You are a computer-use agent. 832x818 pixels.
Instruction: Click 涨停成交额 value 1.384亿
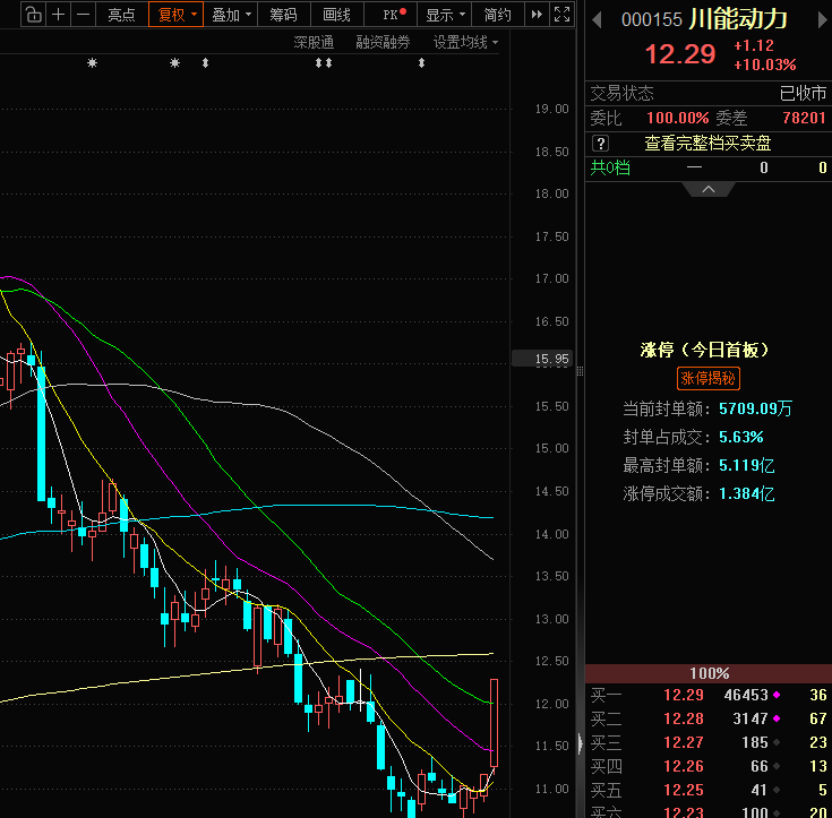tap(746, 494)
